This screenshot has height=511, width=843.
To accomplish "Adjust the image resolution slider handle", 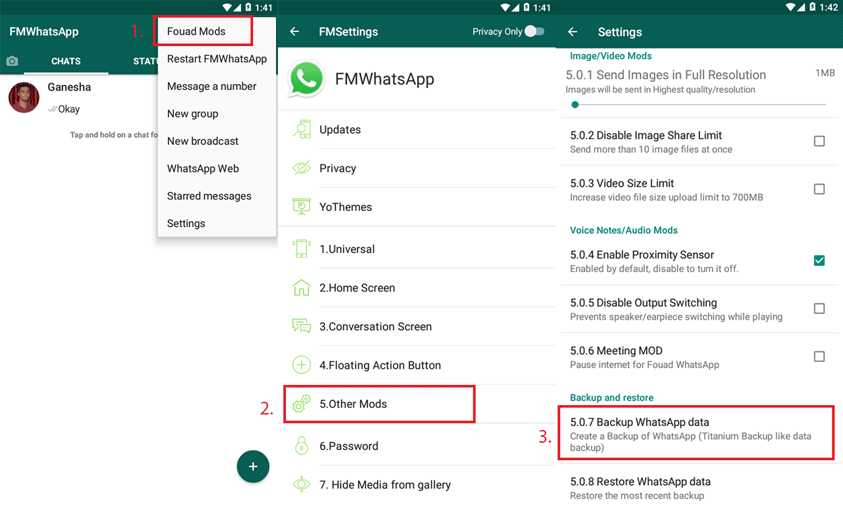I will click(x=575, y=104).
